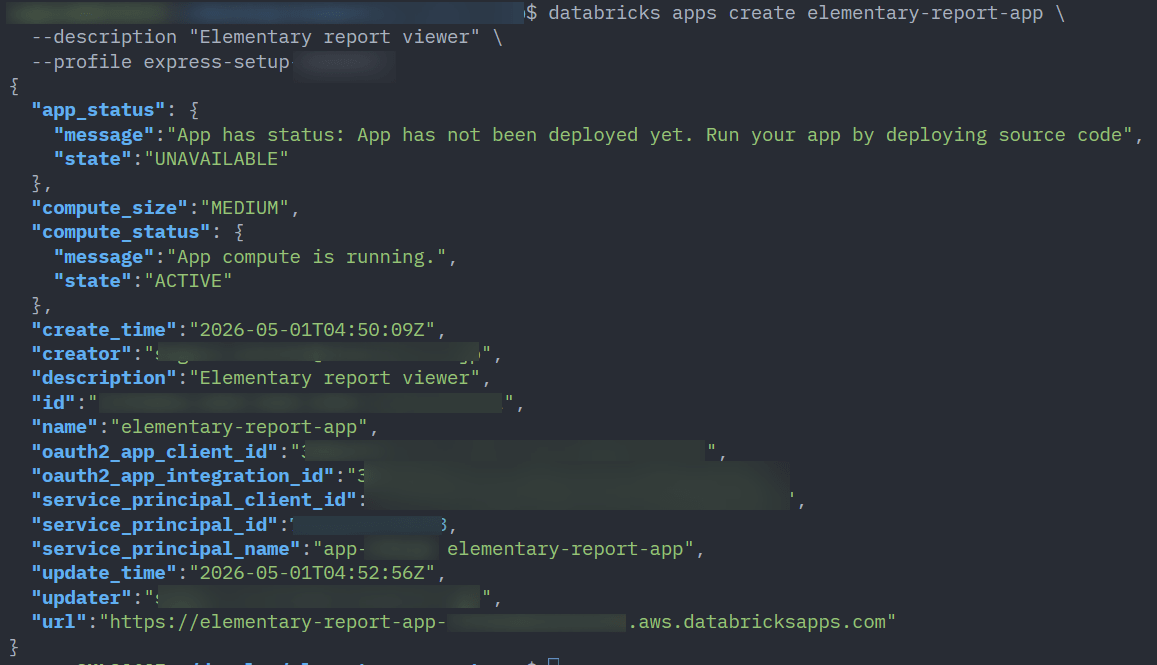The height and width of the screenshot is (665, 1157).
Task: Select the name value "elementary-report-app"
Action: (x=238, y=427)
